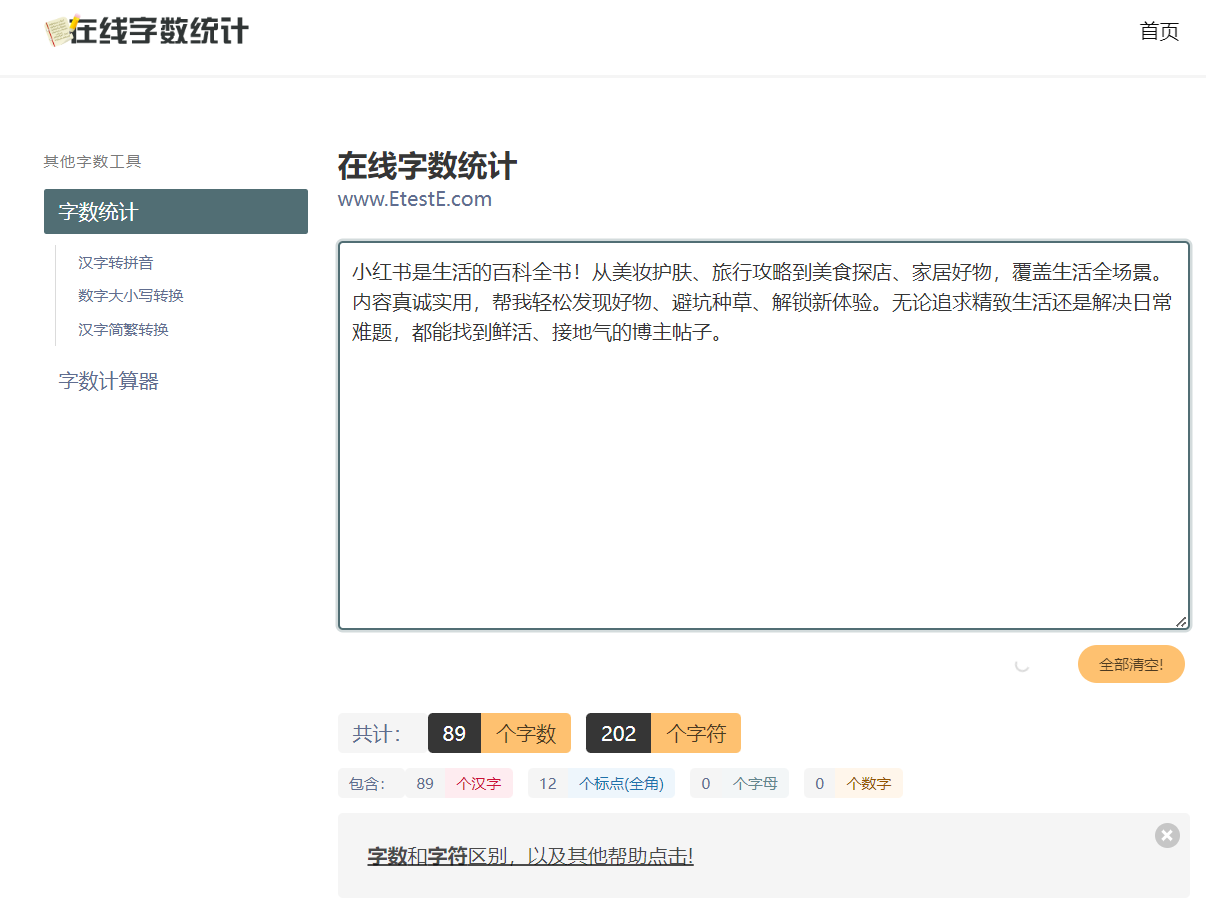The image size is (1206, 911).
Task: Click the www.EtestE.com link
Action: point(415,199)
